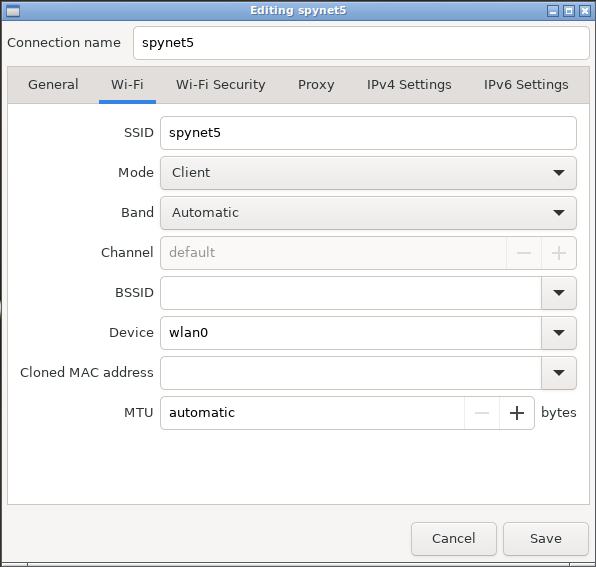Open the Mode dropdown showing Client
This screenshot has height=567, width=596.
tap(368, 173)
